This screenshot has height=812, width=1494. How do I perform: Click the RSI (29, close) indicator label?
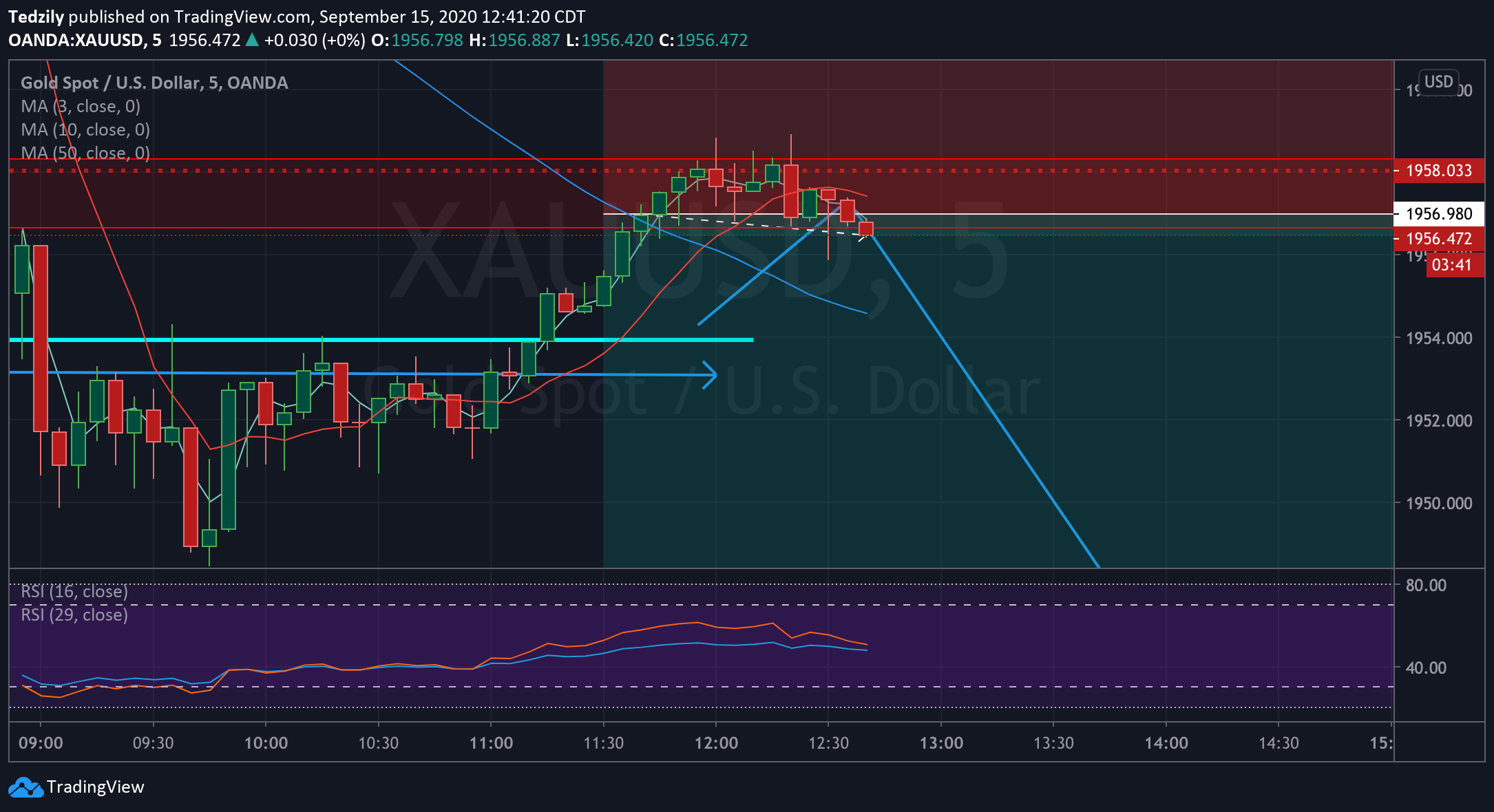[x=74, y=615]
